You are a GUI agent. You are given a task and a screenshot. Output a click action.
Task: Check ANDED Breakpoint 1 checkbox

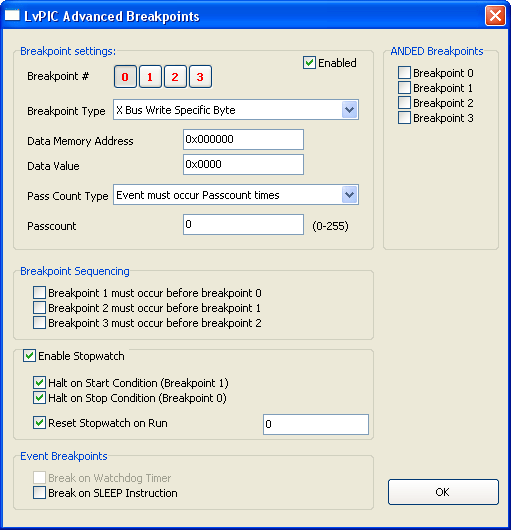tap(404, 88)
